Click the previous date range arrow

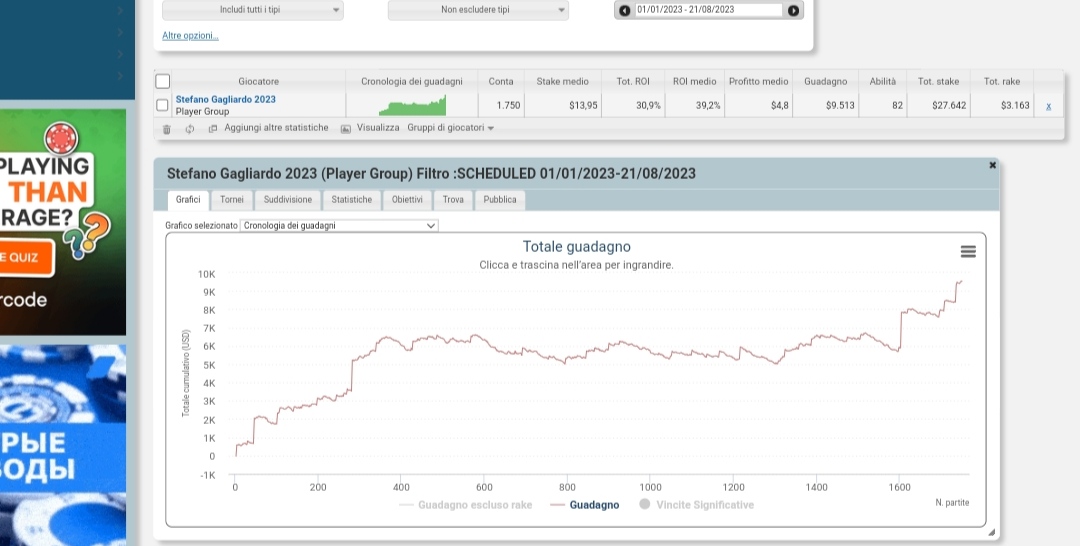click(x=625, y=10)
